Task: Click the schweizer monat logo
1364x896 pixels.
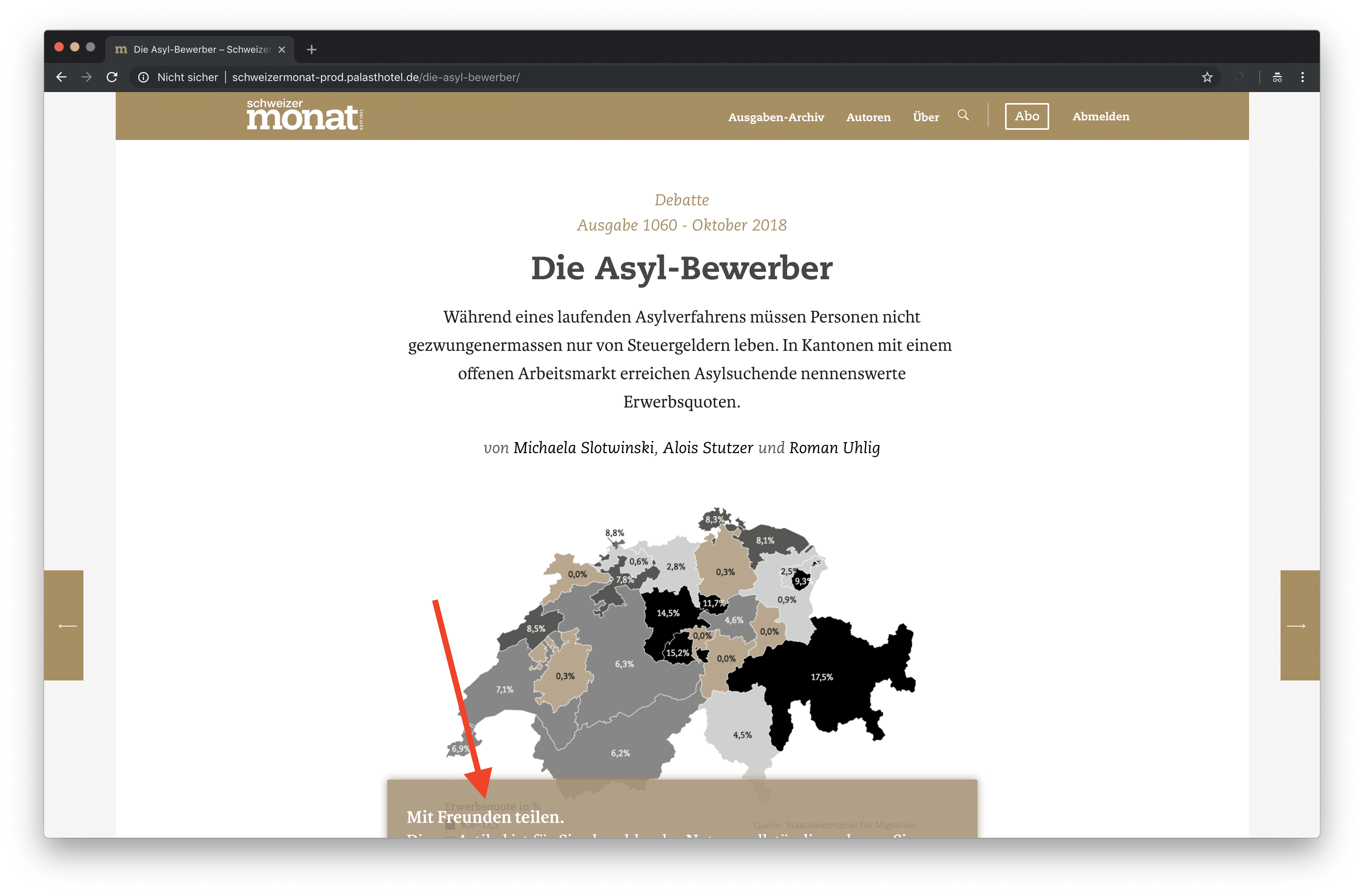Action: 305,114
